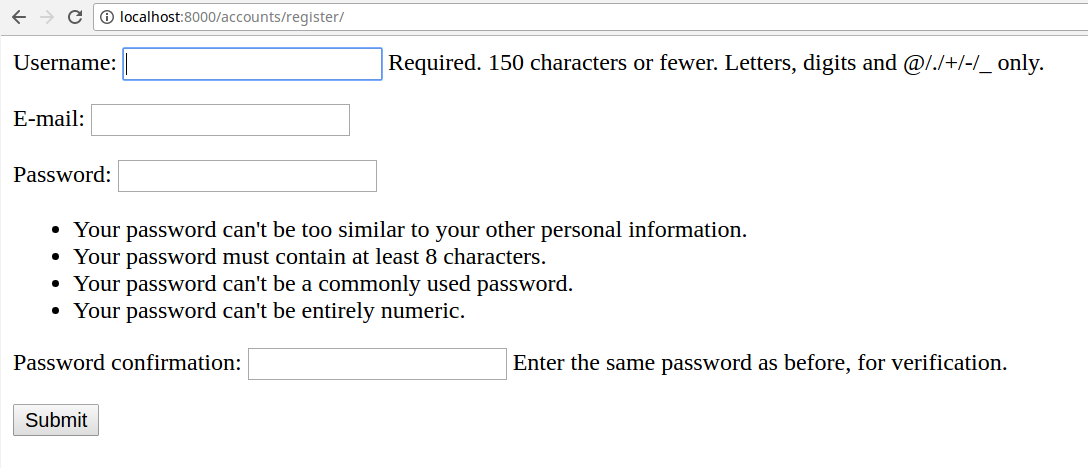Click into the E-mail text box
1088x468 pixels.
(220, 120)
